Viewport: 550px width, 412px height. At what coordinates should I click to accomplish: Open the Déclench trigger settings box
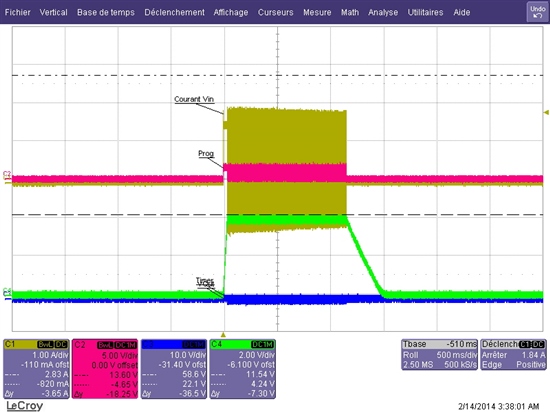coord(513,354)
